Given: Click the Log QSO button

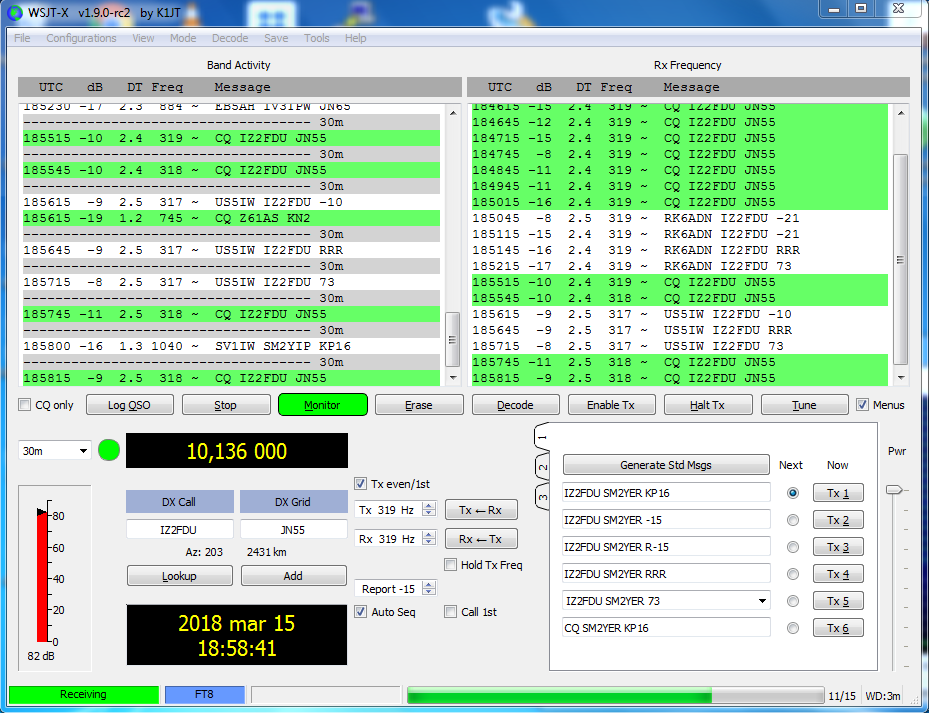Looking at the screenshot, I should pos(130,405).
